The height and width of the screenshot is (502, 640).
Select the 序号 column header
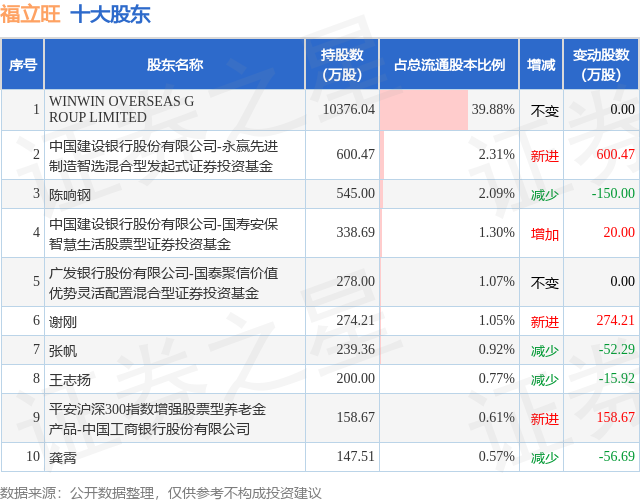click(22, 64)
